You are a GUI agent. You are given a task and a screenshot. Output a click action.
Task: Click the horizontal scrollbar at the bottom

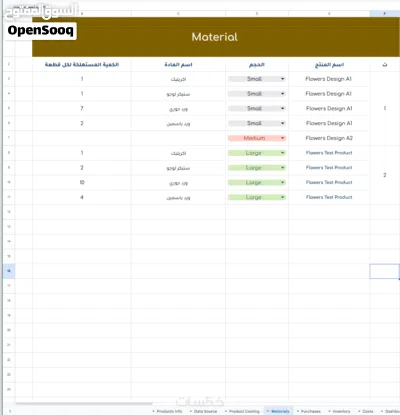coord(83,404)
